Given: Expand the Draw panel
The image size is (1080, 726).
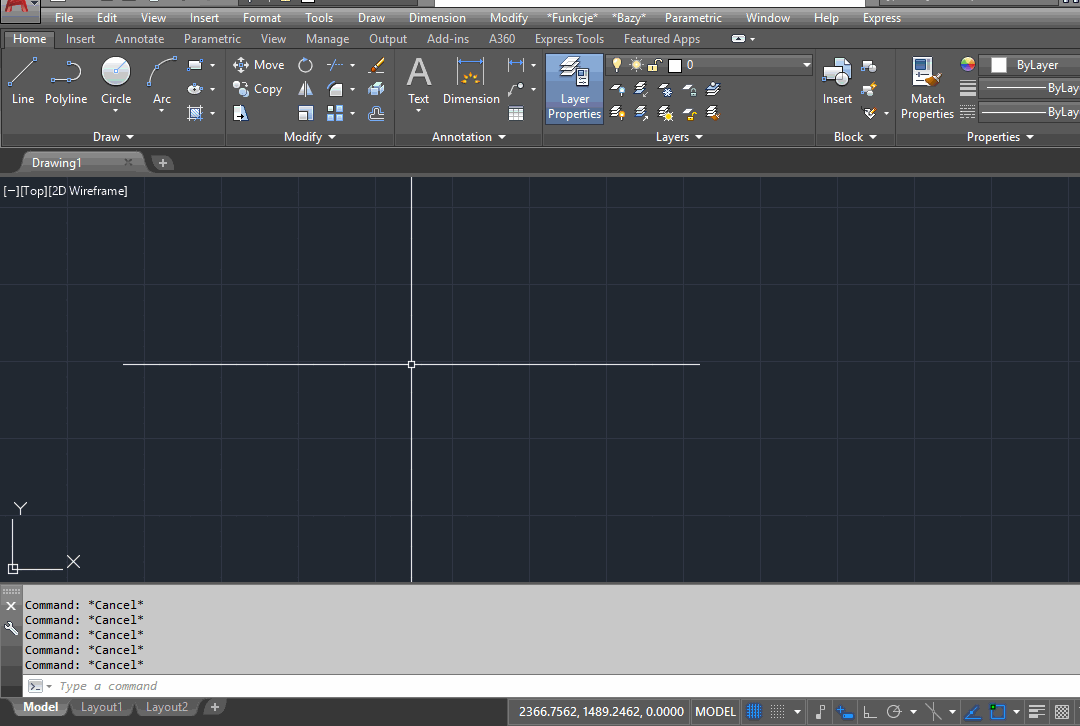Looking at the screenshot, I should coord(113,137).
